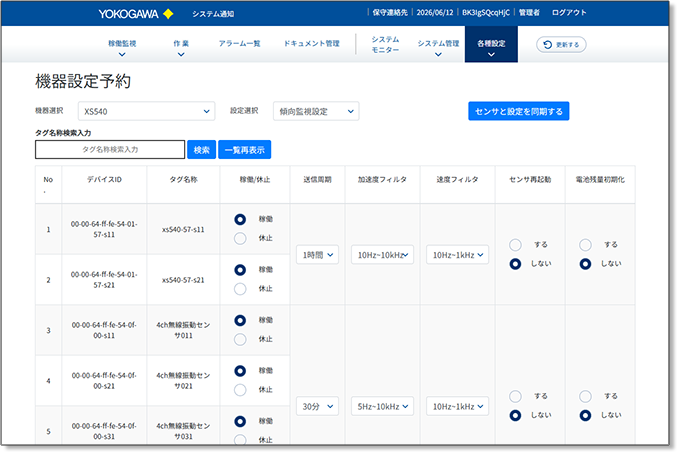Click the タグ名称 column header

click(x=183, y=180)
